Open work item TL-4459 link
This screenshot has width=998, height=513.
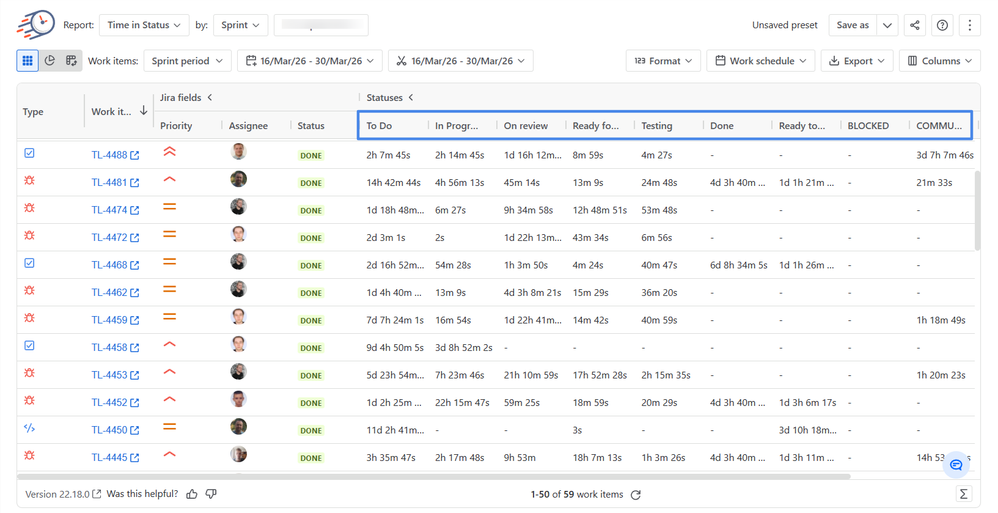(109, 320)
